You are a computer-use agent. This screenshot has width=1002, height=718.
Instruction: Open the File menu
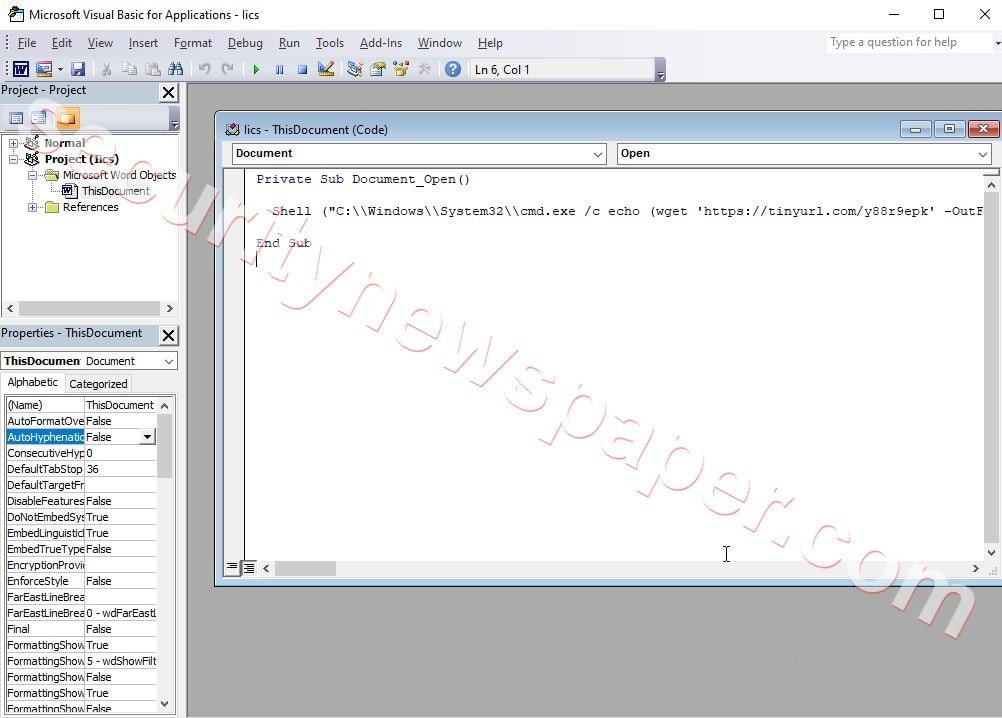coord(27,43)
